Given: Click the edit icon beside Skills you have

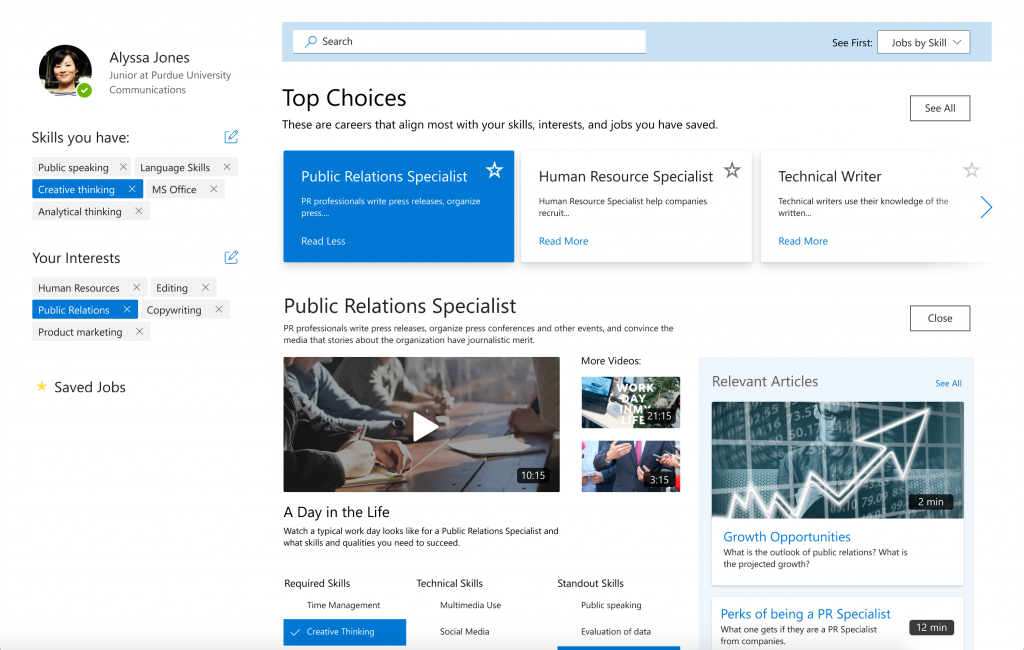Looking at the screenshot, I should pos(231,137).
